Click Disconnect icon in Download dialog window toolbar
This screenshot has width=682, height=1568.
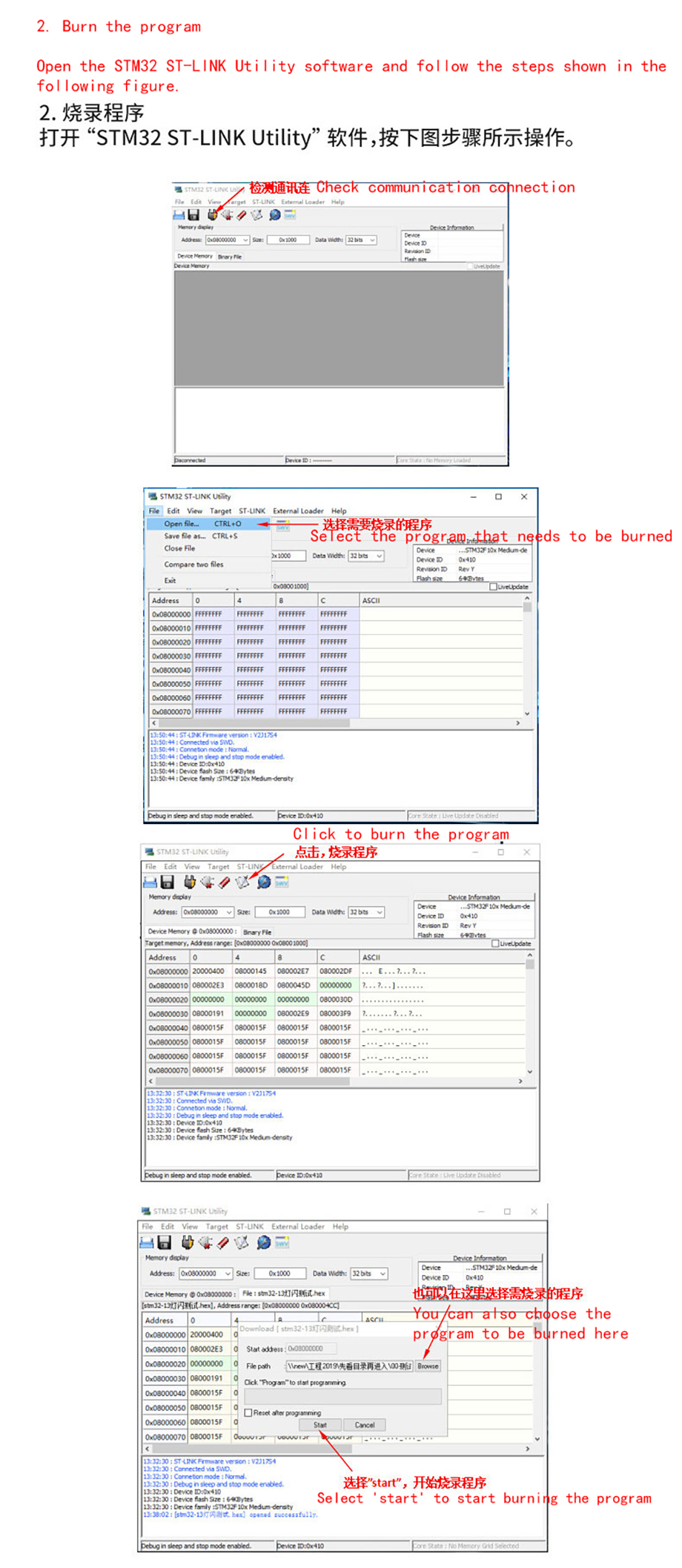point(205,1242)
